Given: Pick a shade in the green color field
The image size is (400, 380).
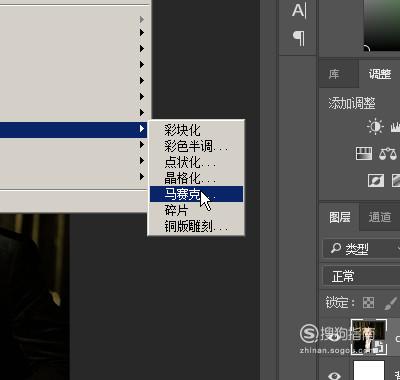Looking at the screenshot, I should coord(382,25).
